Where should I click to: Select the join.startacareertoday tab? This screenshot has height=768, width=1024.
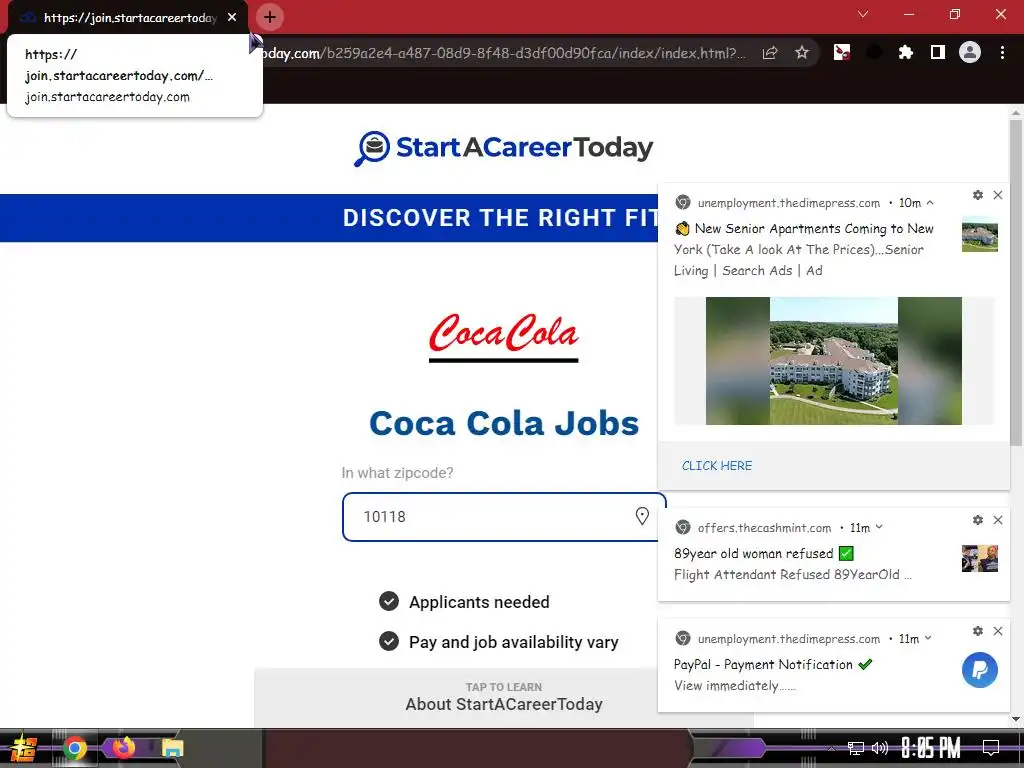coord(128,18)
